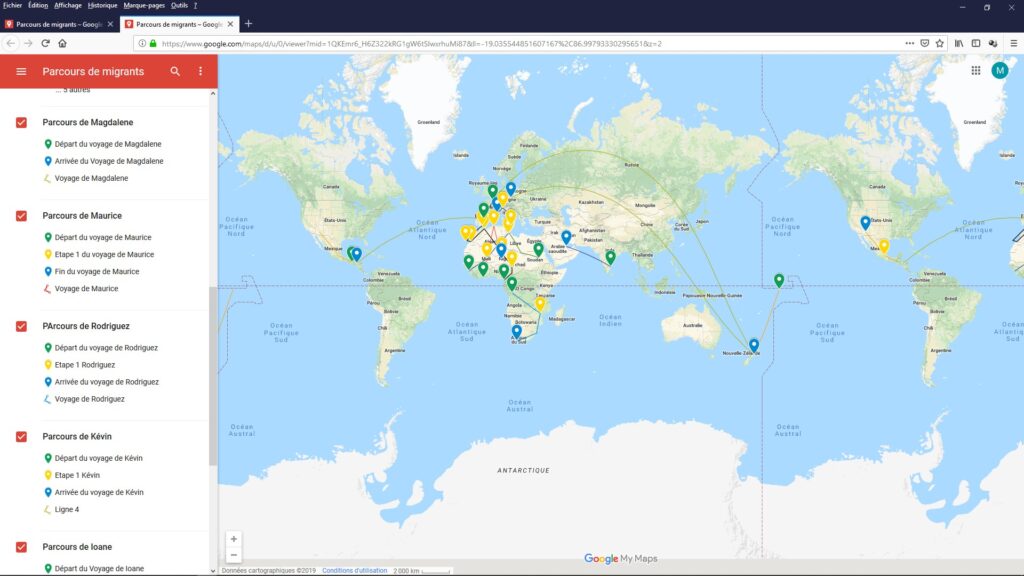Click the URL address field

(x=500, y=44)
